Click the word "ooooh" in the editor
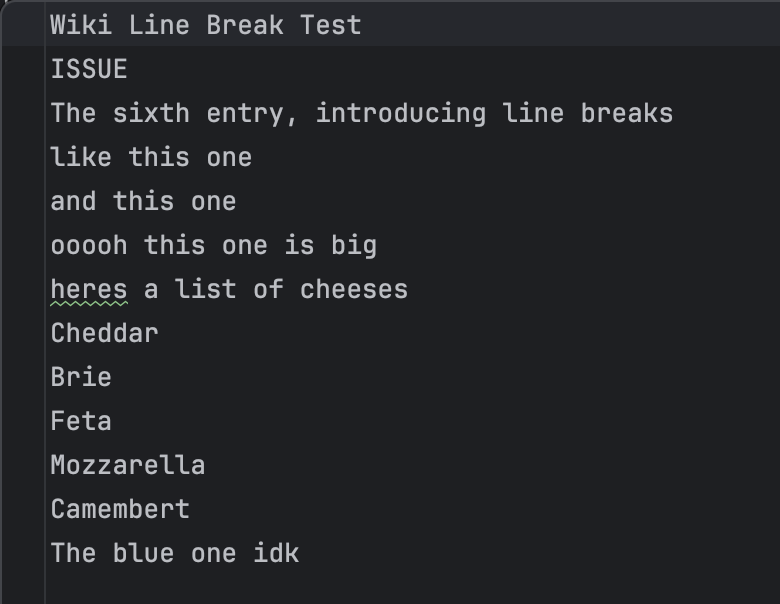The image size is (780, 604). 89,245
